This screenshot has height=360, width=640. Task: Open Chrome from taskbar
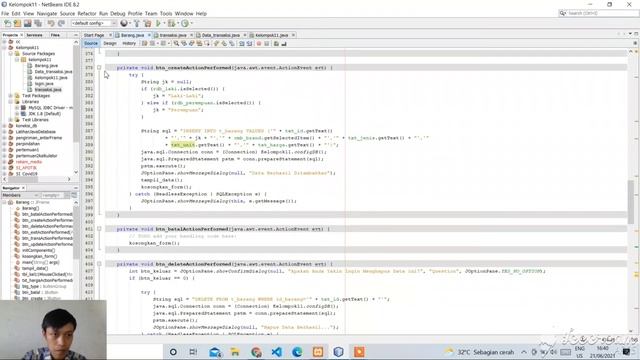[x=256, y=352]
